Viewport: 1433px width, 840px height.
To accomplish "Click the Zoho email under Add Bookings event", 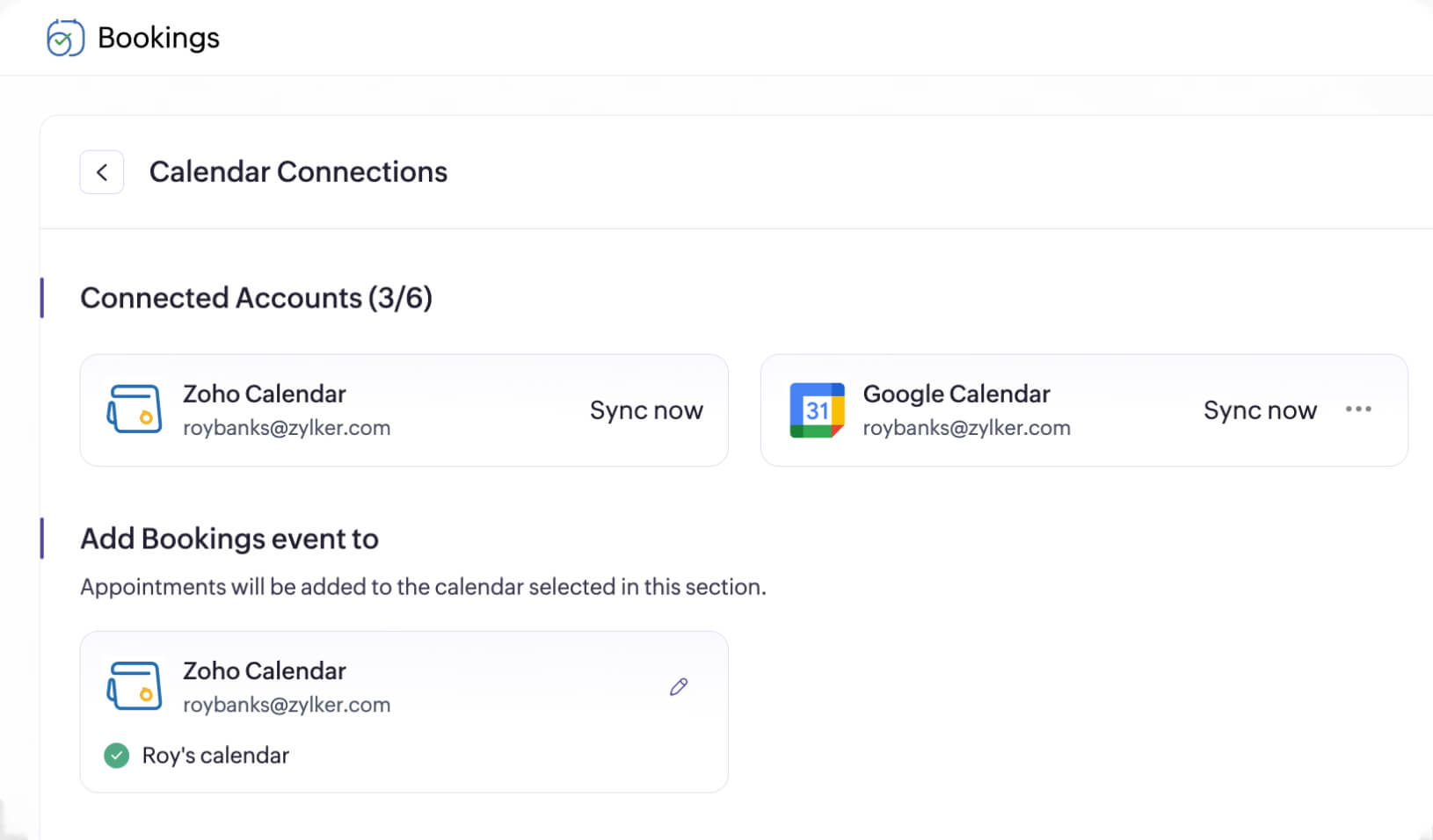I will point(286,705).
